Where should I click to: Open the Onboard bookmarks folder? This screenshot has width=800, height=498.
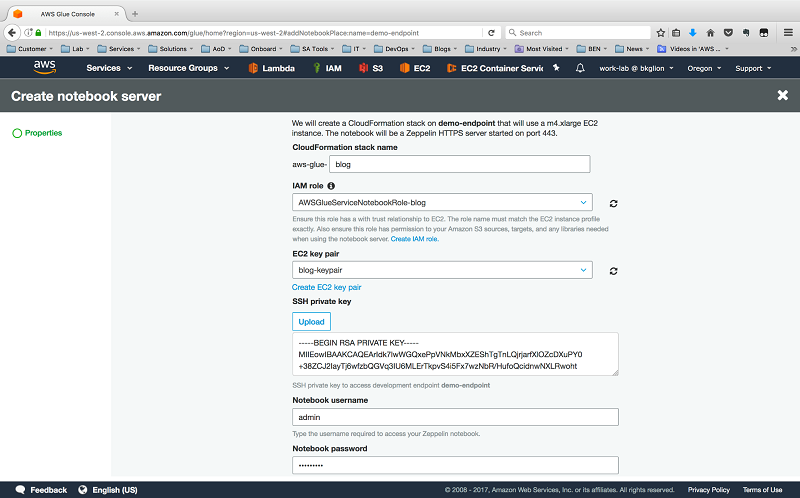click(260, 49)
